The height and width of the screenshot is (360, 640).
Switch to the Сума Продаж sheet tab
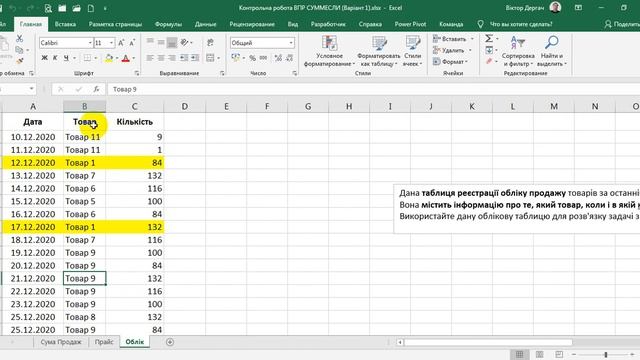(x=61, y=342)
